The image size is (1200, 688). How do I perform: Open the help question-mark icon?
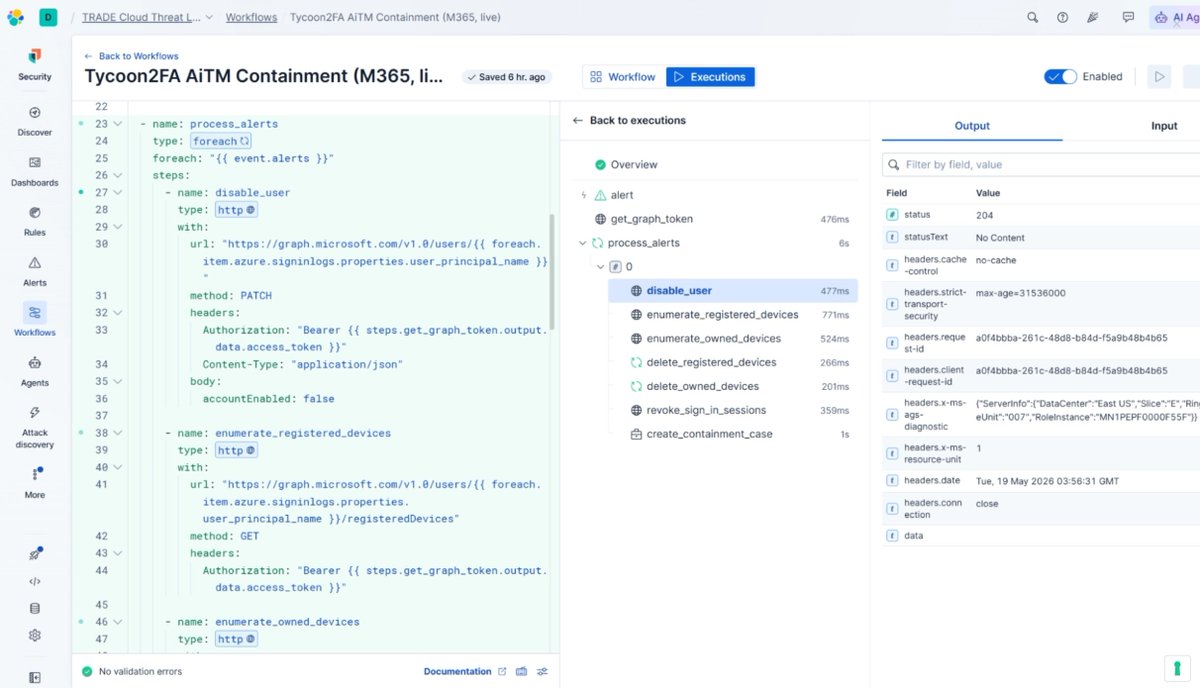coord(1063,17)
